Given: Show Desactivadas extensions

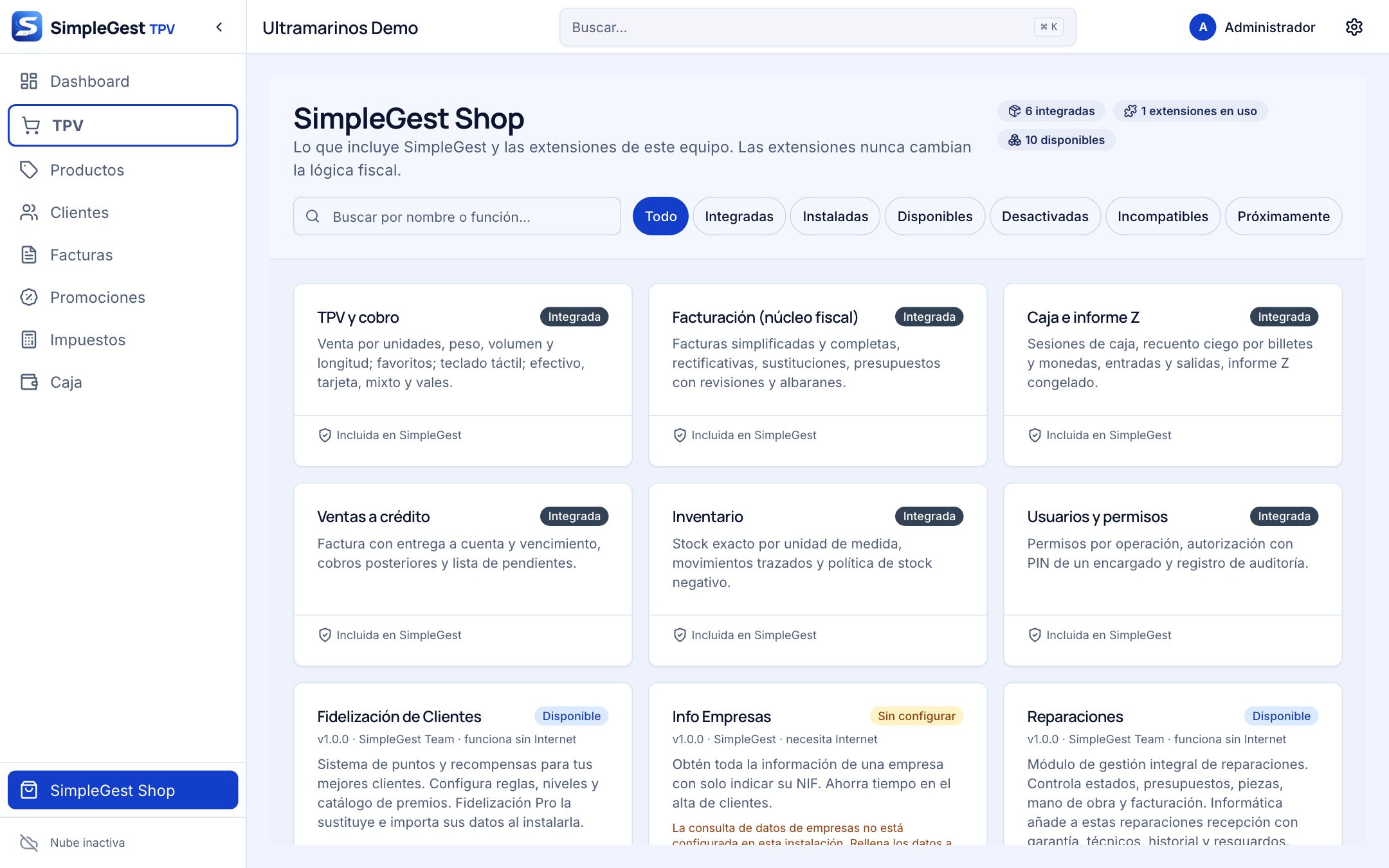Looking at the screenshot, I should pyautogui.click(x=1045, y=216).
